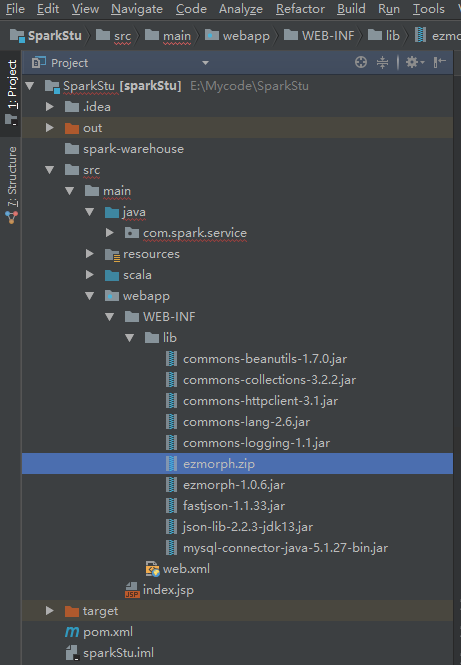461x665 pixels.
Task: Open the Analyze menu
Action: click(241, 8)
